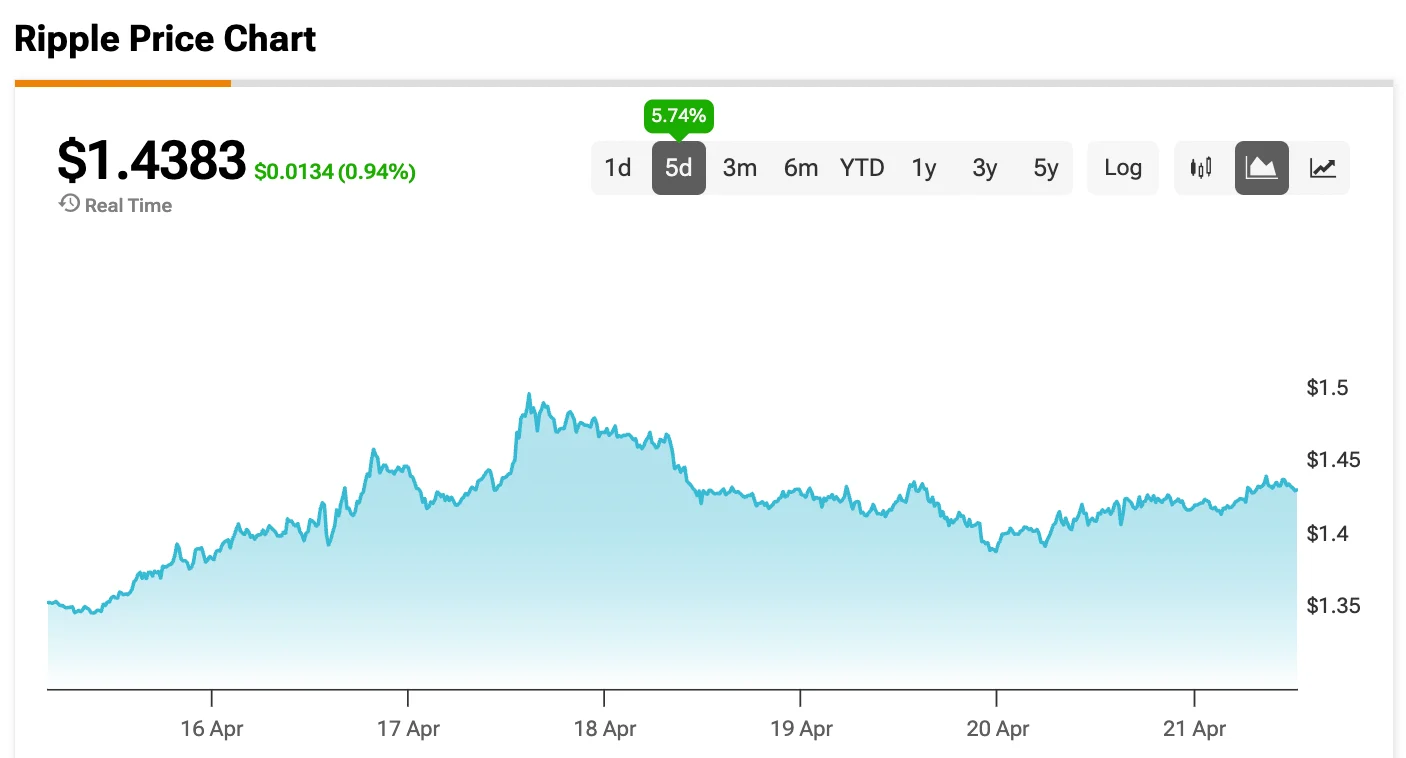Activate the trend line chart icon
Image resolution: width=1406 pixels, height=758 pixels.
click(x=1323, y=168)
